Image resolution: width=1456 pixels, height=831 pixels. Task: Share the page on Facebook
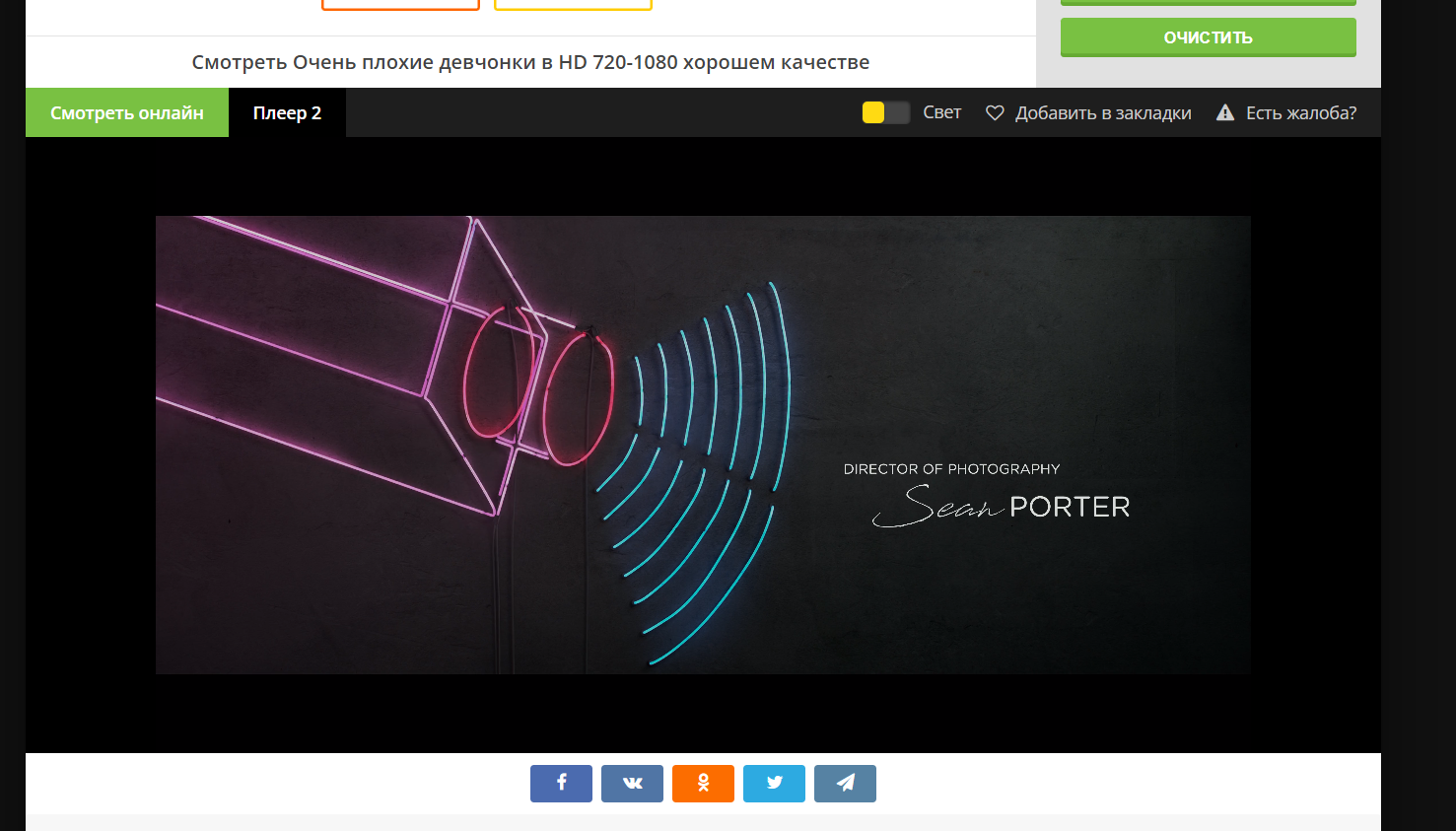coord(561,784)
